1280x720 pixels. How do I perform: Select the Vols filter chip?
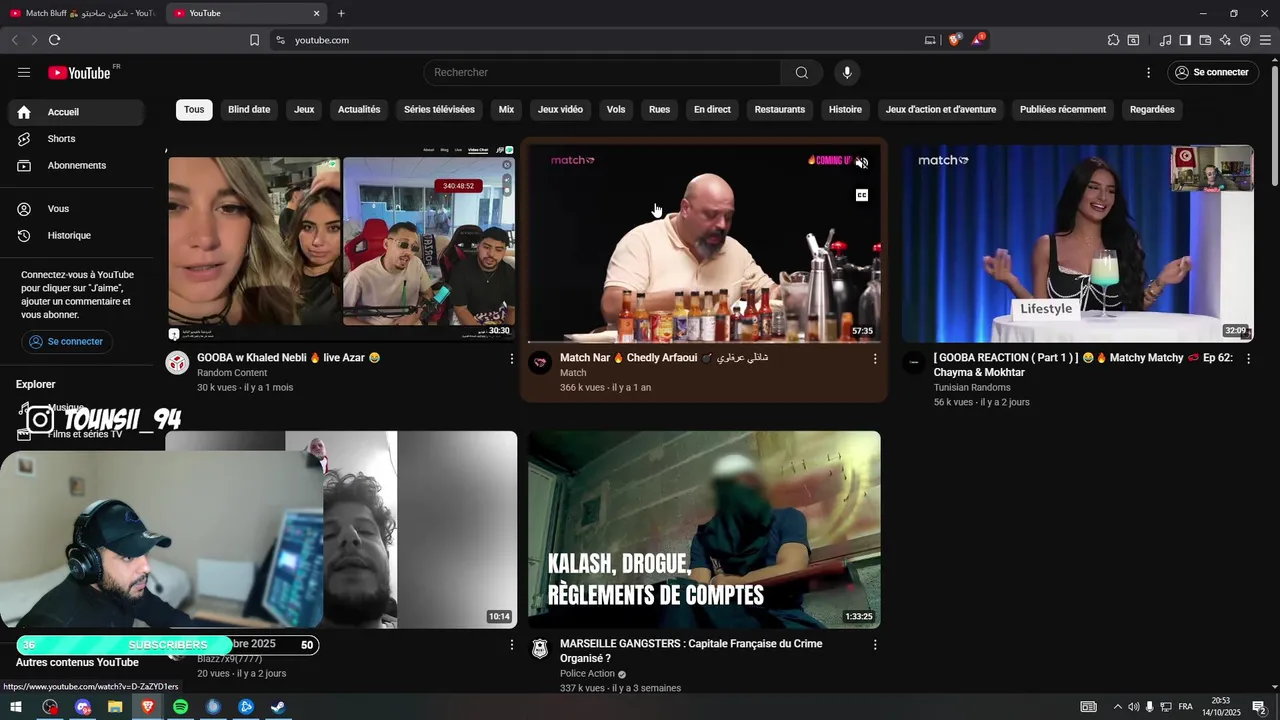tap(616, 109)
